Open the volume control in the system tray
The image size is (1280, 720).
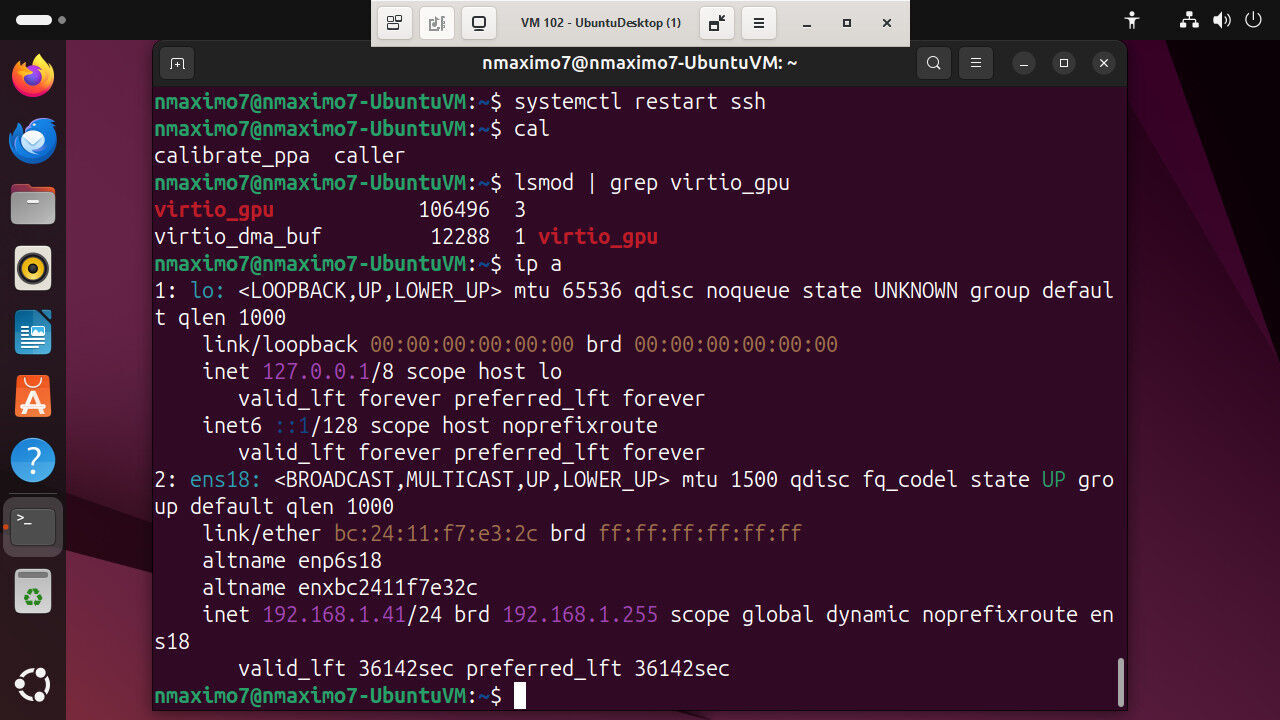[x=1222, y=19]
